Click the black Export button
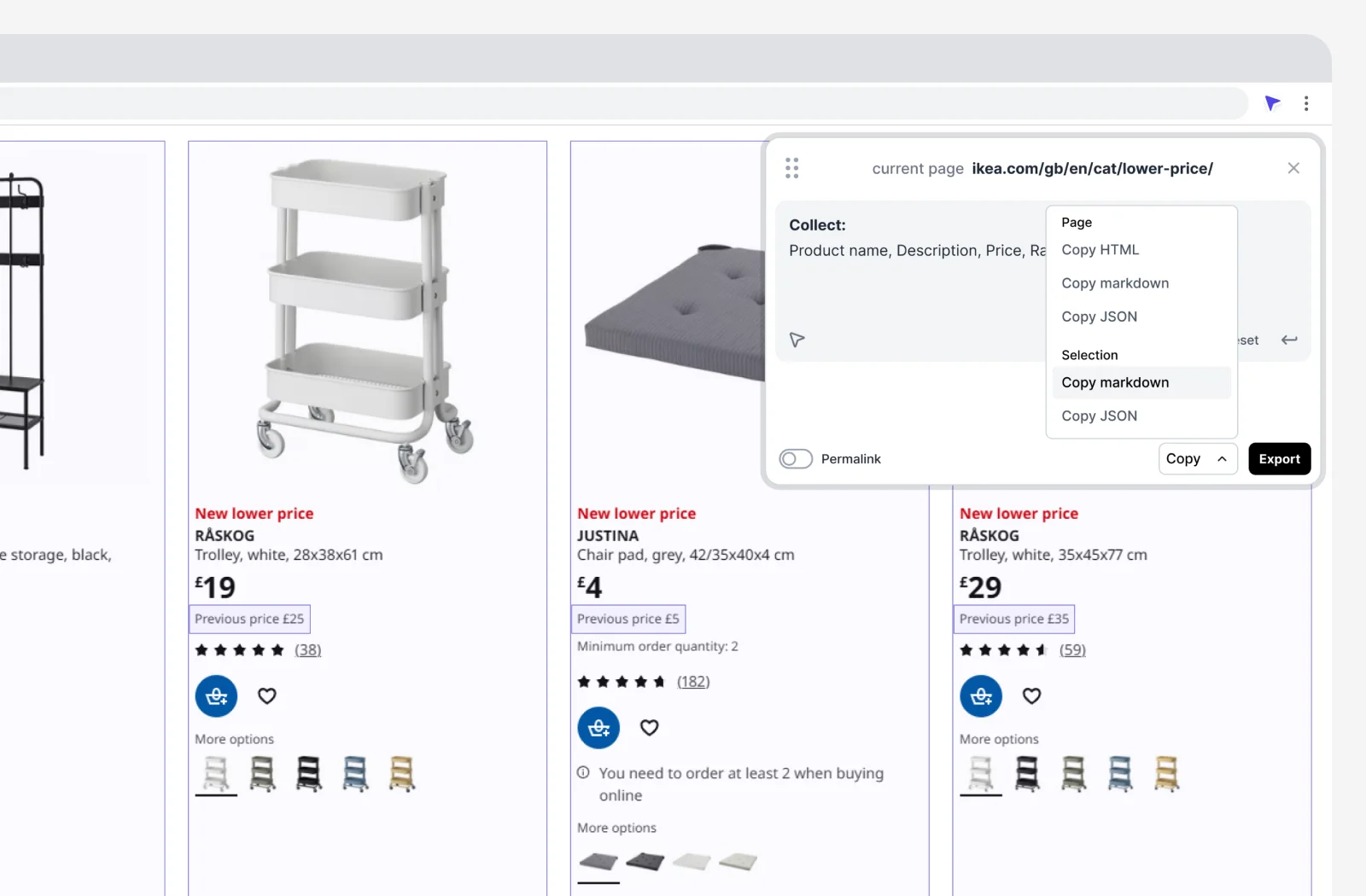This screenshot has height=896, width=1366. coord(1279,459)
